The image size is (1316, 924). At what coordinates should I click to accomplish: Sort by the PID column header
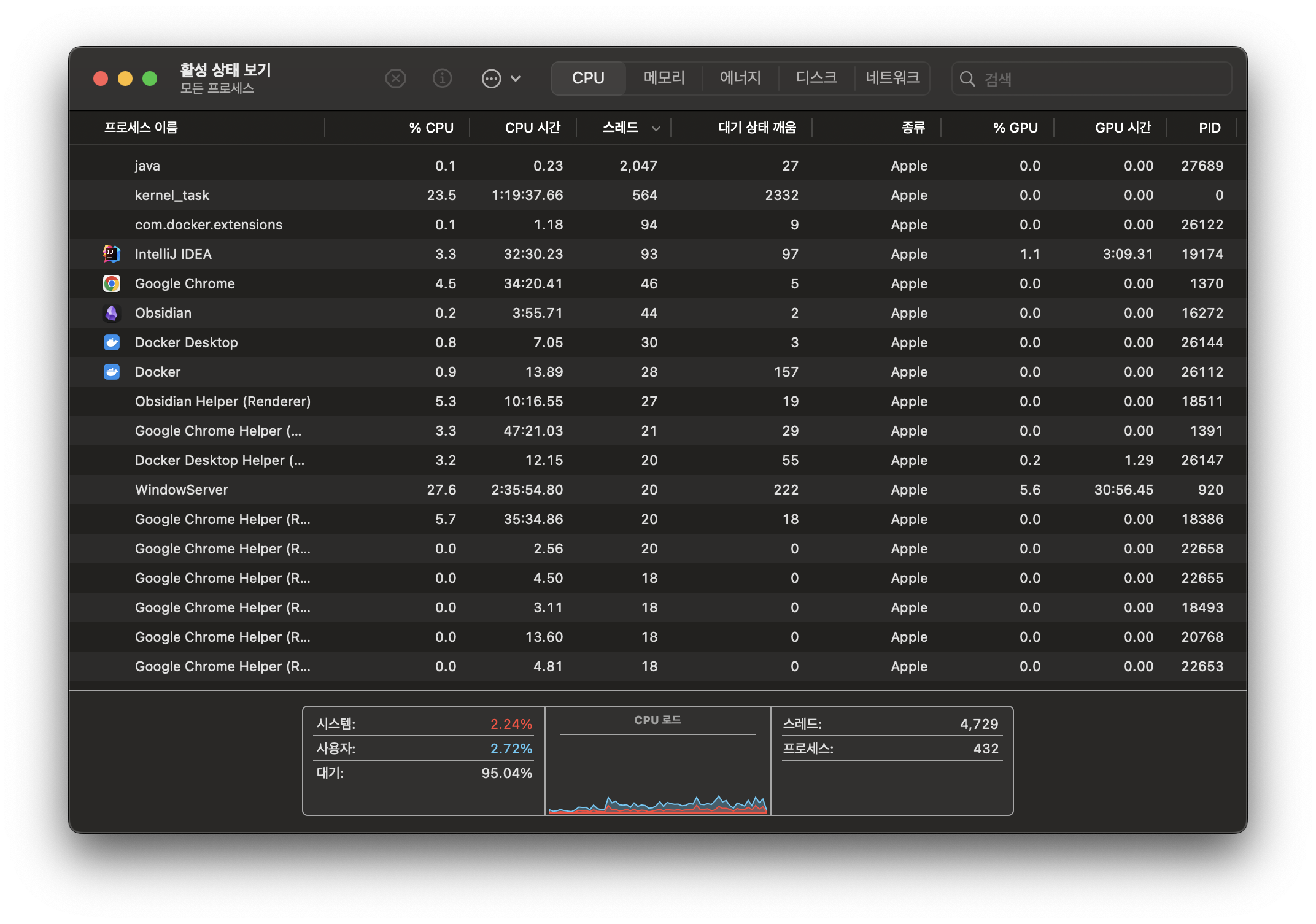tap(1209, 128)
